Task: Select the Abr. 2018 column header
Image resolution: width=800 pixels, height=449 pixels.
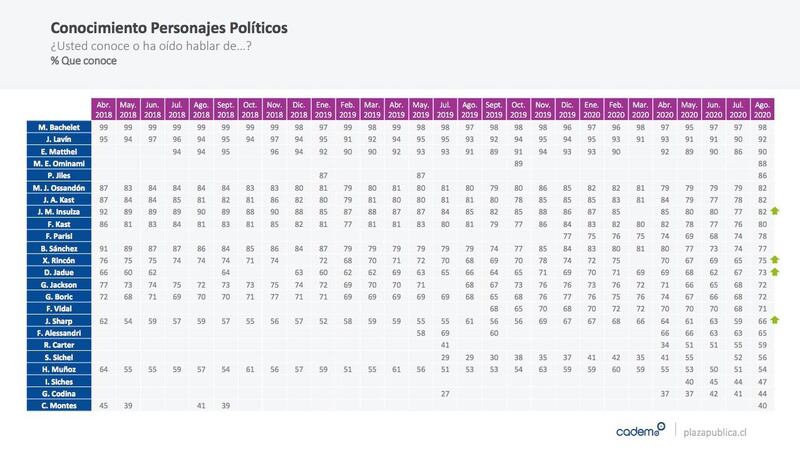Action: point(104,109)
